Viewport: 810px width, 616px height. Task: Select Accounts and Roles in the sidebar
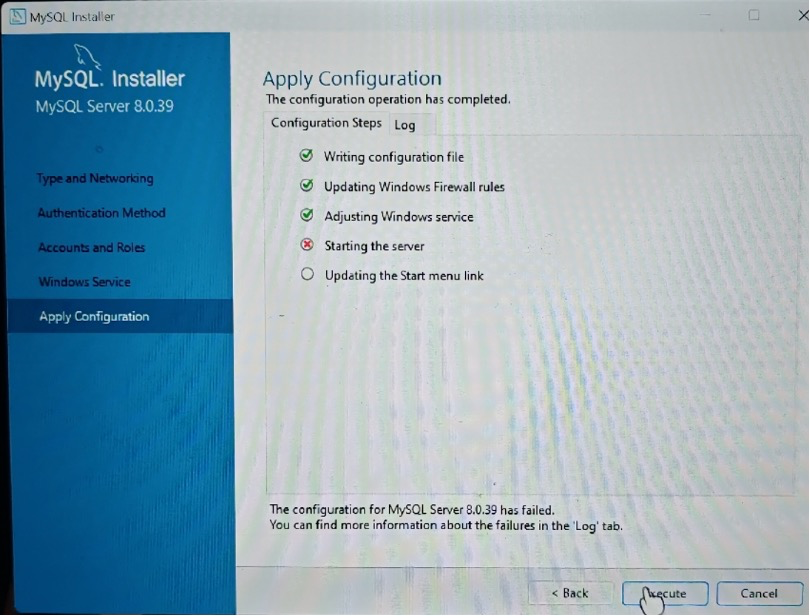[91, 248]
